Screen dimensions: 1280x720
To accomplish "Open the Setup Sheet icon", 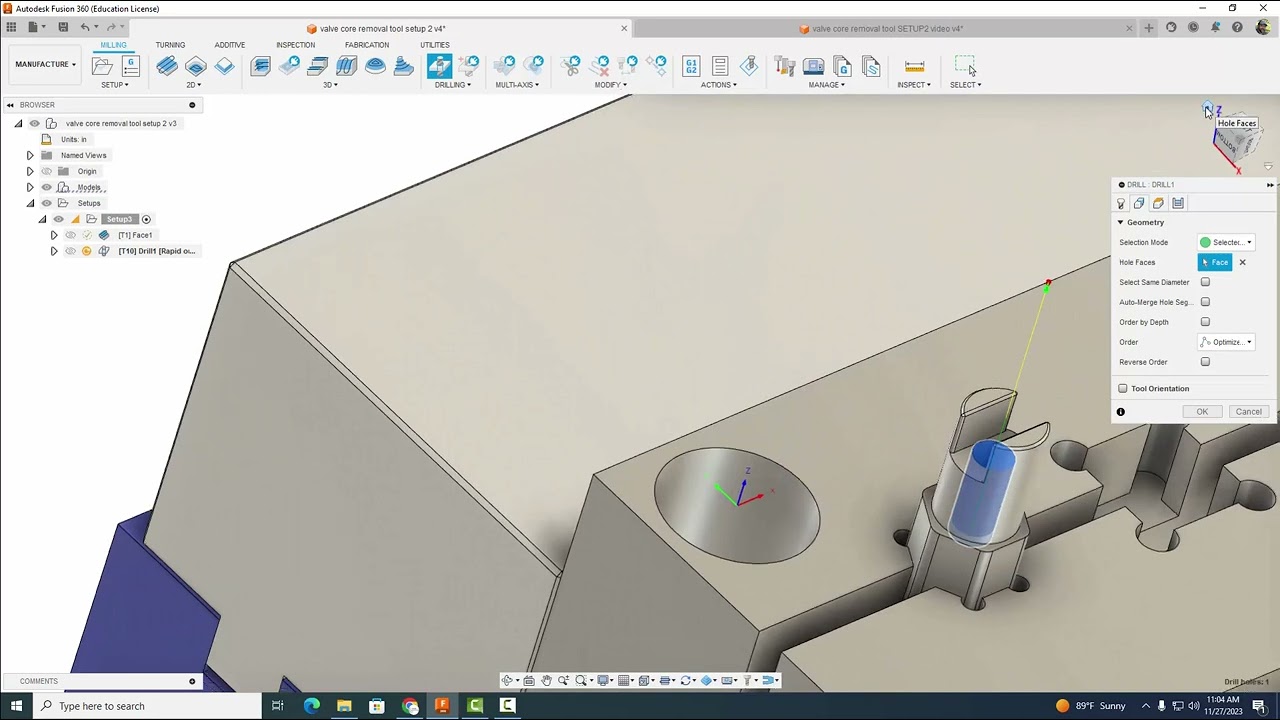I will [x=720, y=66].
